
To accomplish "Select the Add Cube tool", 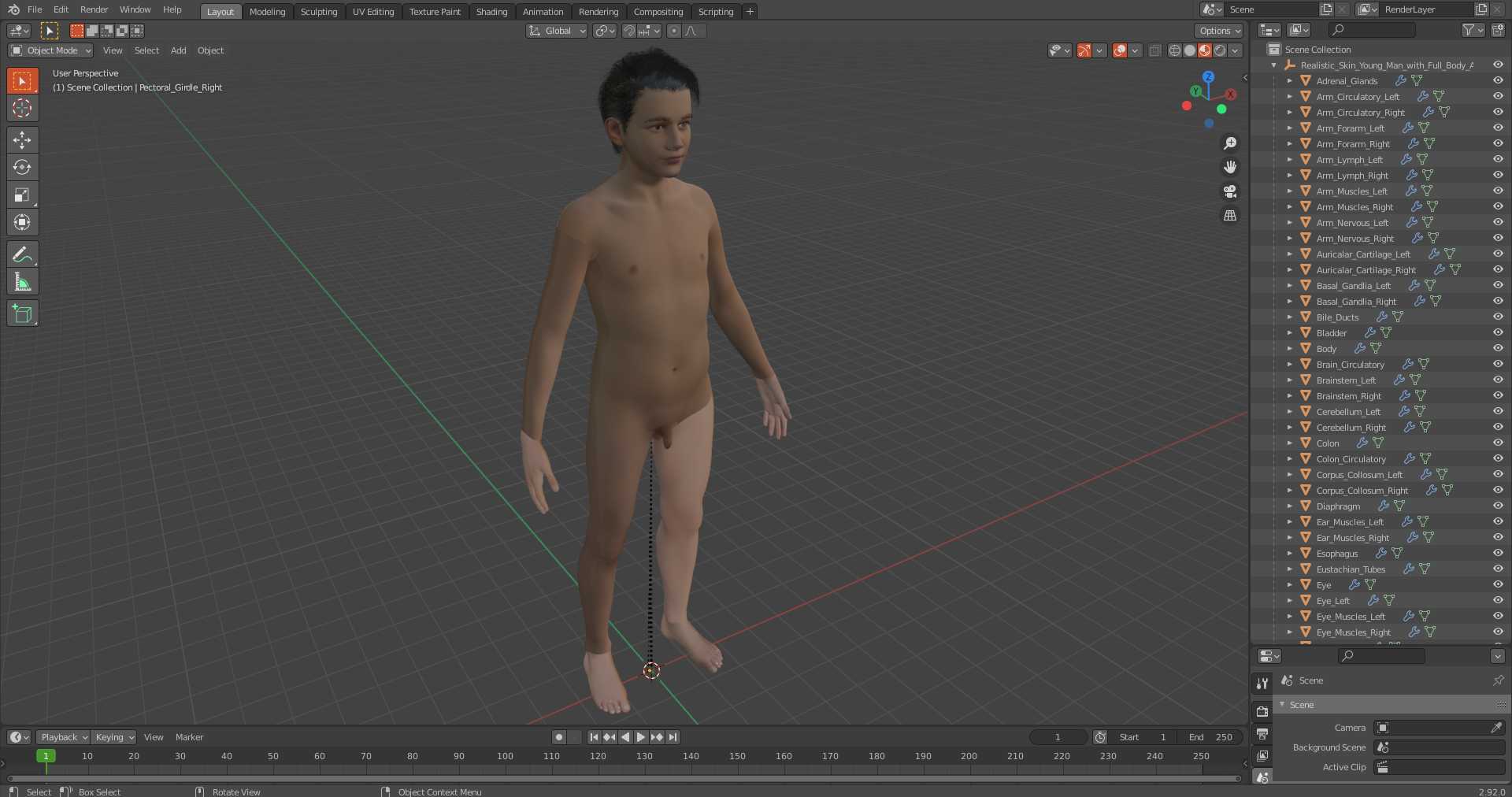I will coord(22,313).
